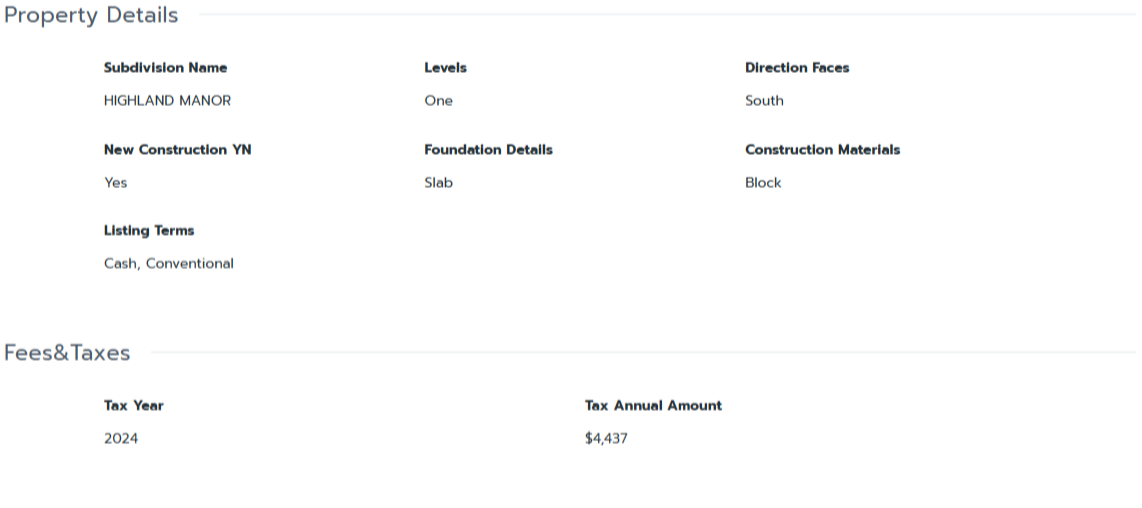1142x508 pixels.
Task: Select the Block construction material value
Action: coord(763,183)
